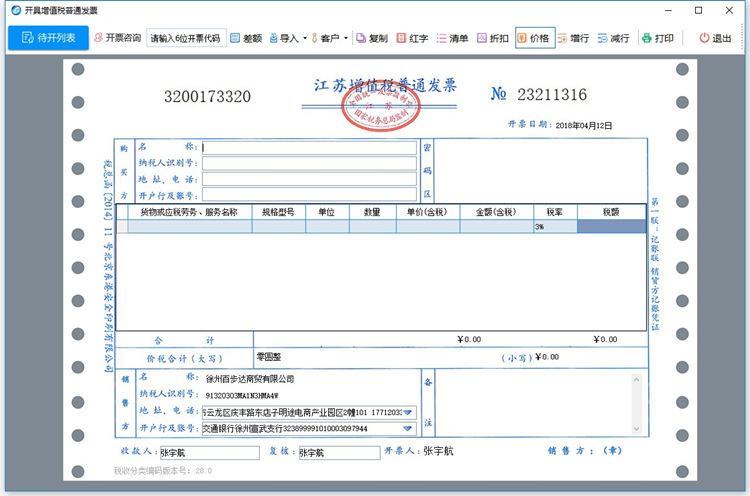Viewport: 750px width, 496px height.
Task: Click the first row's selector box
Action: click(122, 226)
